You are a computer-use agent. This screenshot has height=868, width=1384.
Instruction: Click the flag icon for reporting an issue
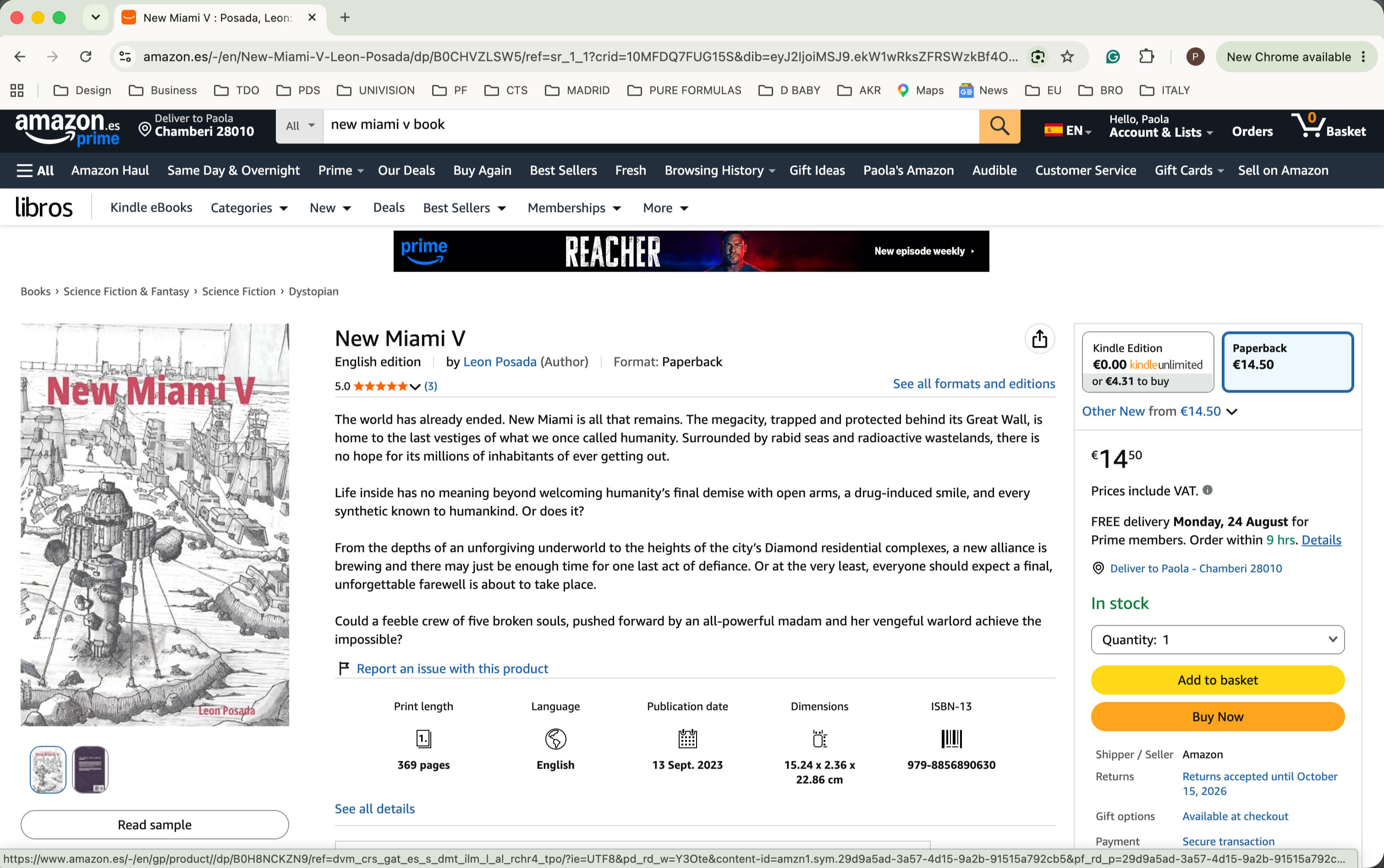point(344,668)
